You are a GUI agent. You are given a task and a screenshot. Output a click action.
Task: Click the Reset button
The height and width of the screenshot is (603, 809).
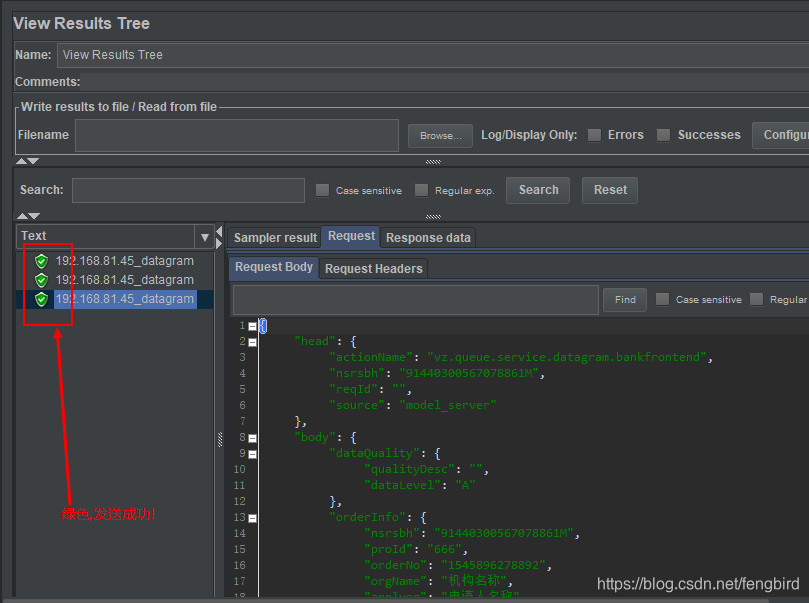tap(610, 190)
